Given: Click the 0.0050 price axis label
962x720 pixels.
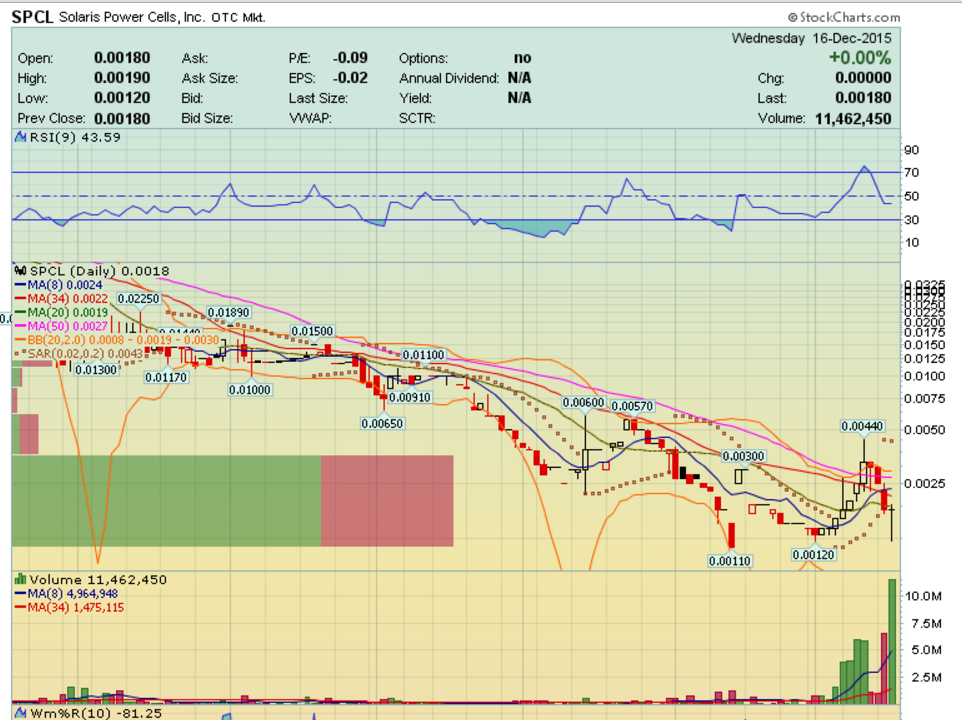Looking at the screenshot, I should coord(925,429).
